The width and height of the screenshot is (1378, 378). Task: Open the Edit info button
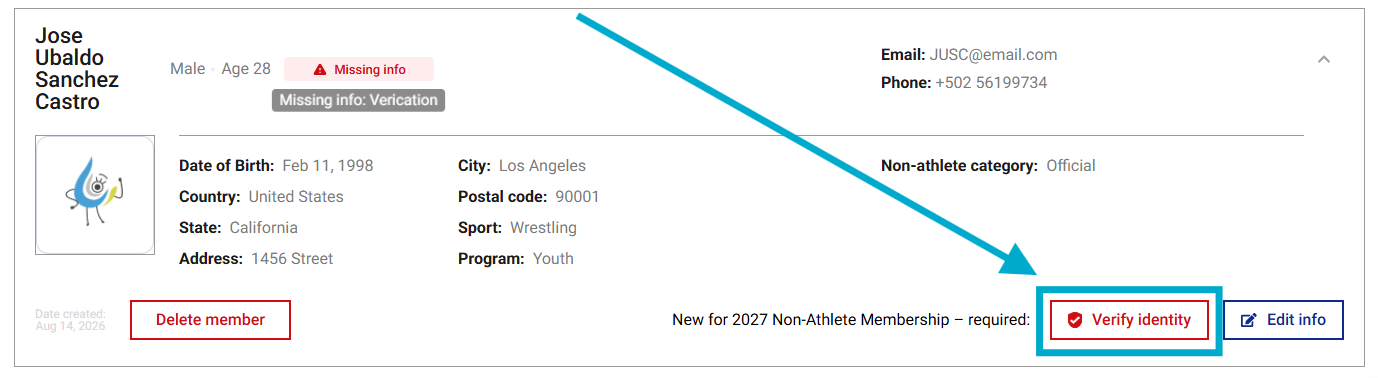[x=1283, y=320]
